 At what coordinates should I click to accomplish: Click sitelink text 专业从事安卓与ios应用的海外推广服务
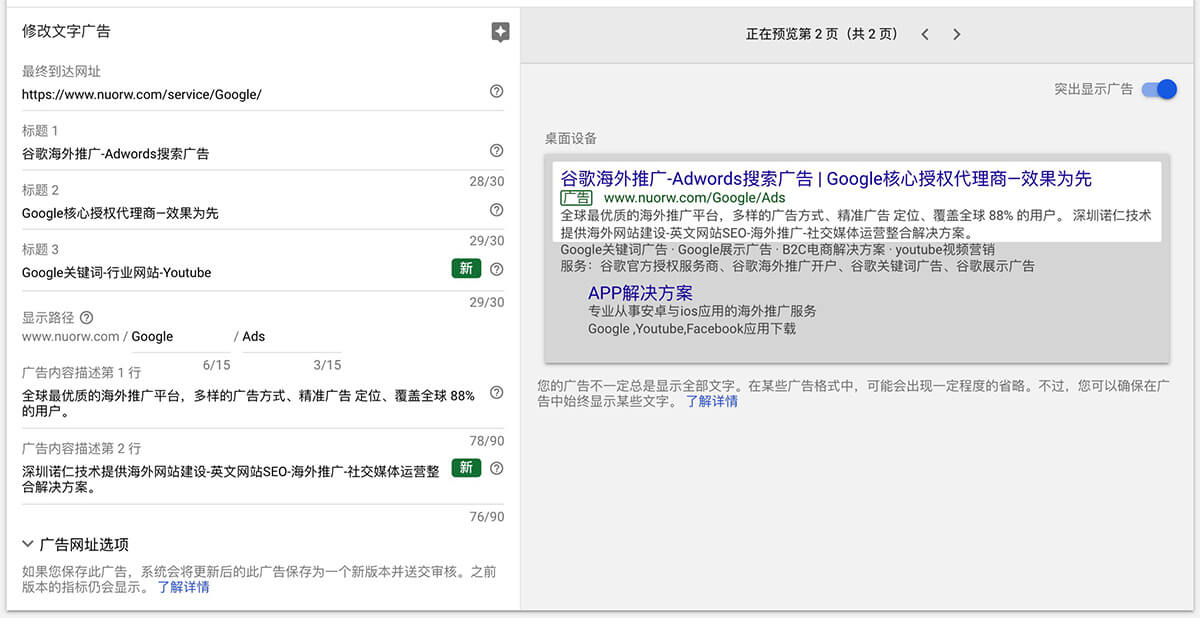point(702,311)
